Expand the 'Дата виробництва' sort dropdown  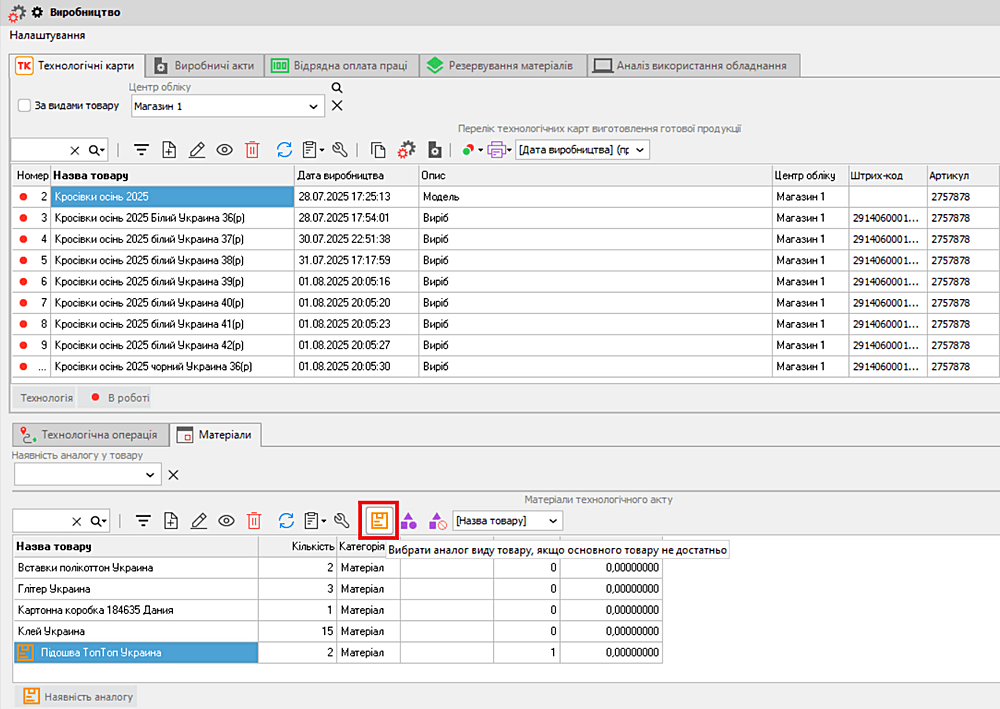639,150
